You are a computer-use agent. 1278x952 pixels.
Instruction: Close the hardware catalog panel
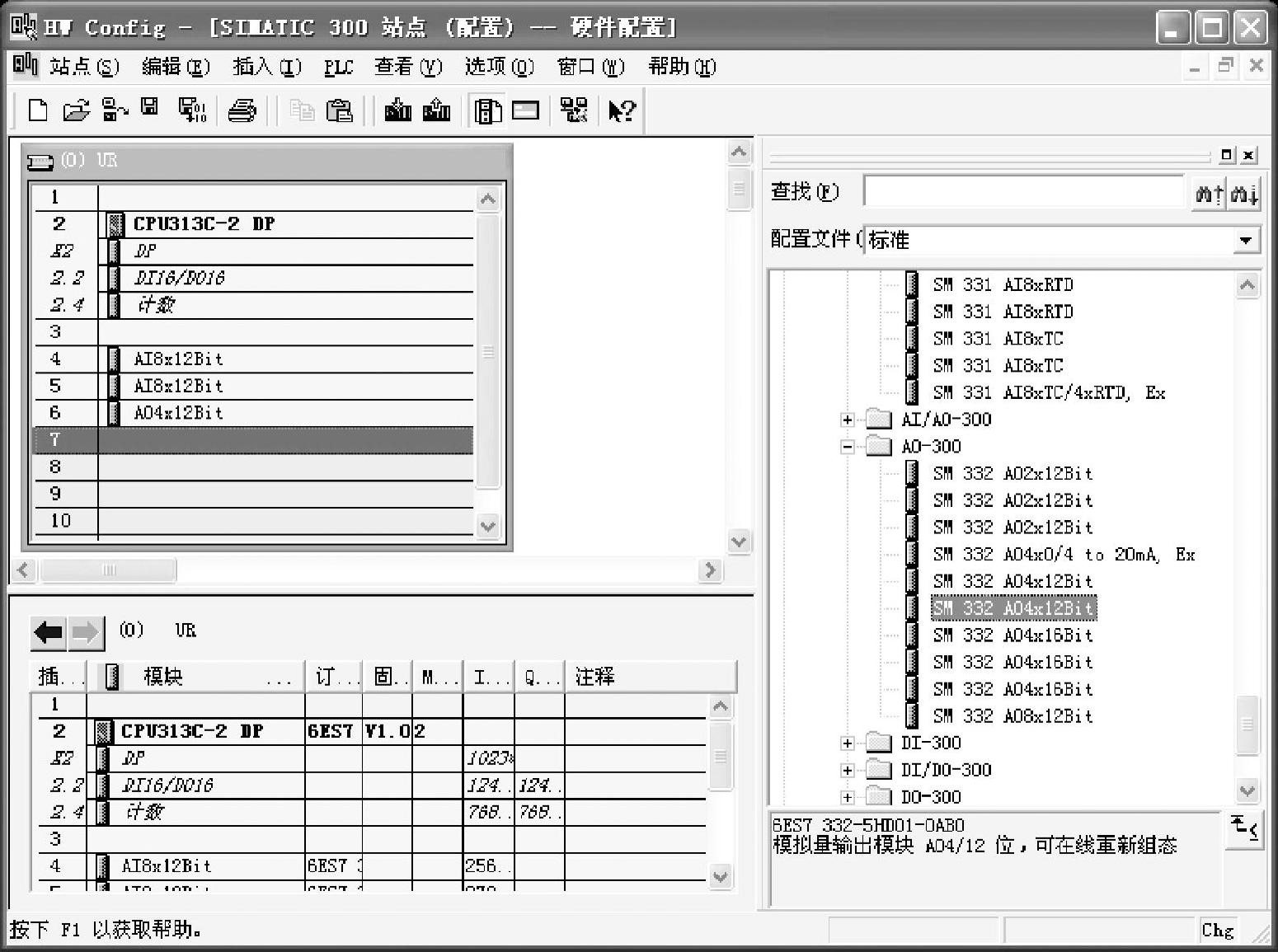click(1249, 155)
